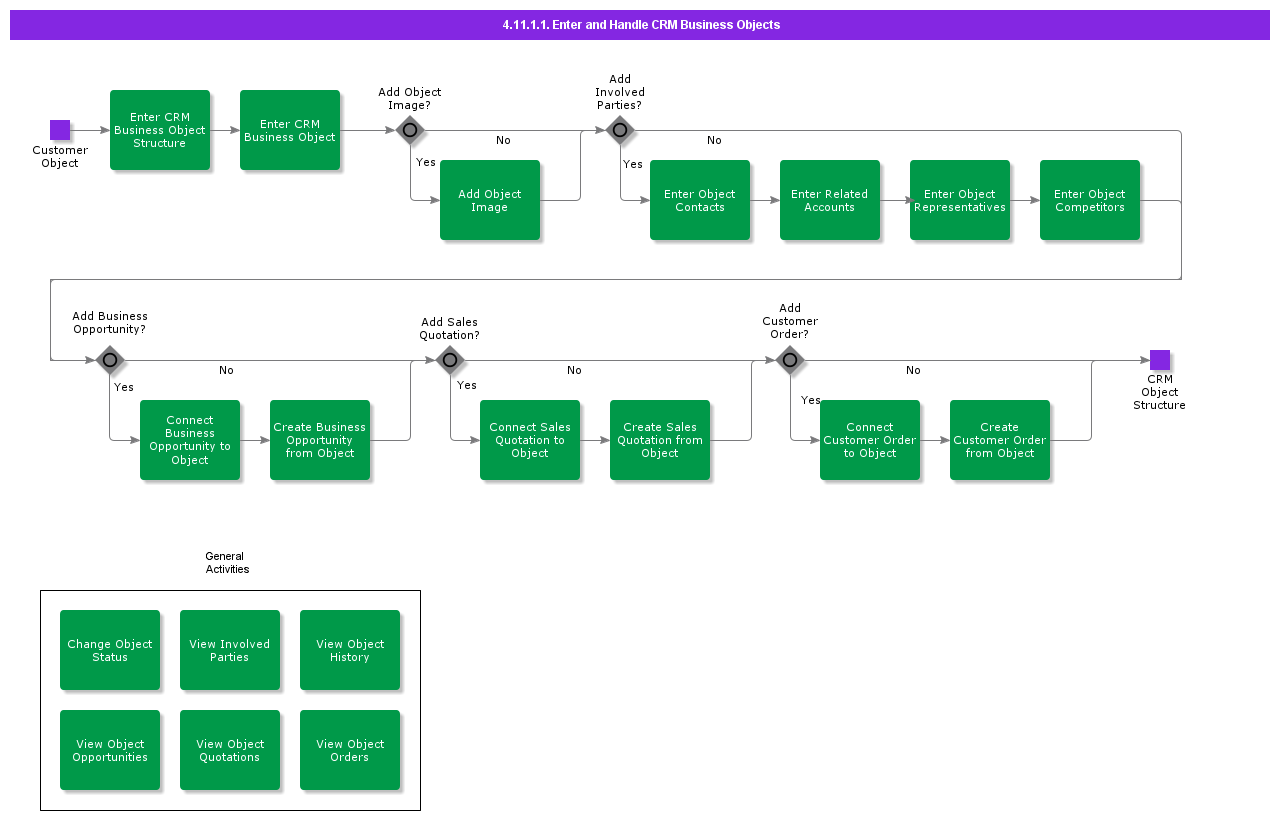Screen dimensions: 1280x820
Task: Open the Change Object Status activity
Action: pos(110,650)
